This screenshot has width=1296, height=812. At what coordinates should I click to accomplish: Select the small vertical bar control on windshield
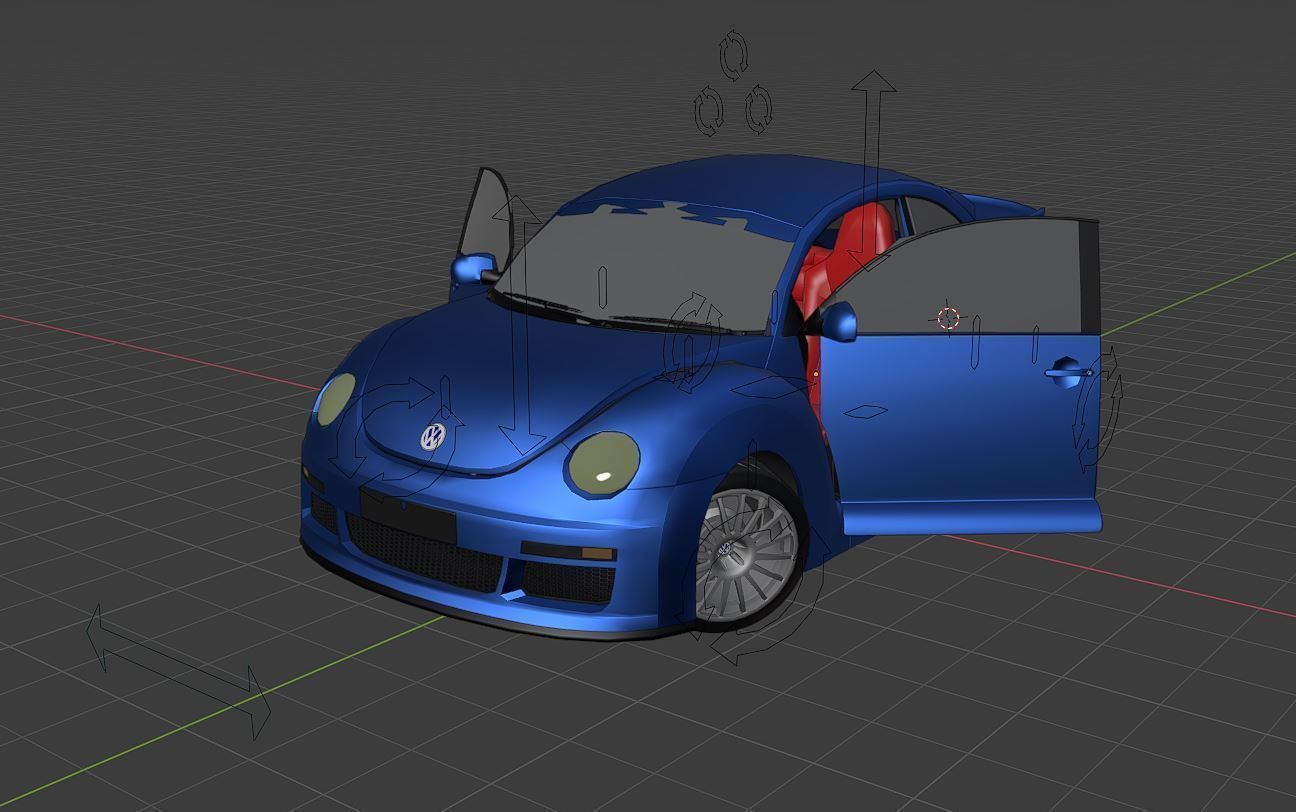pyautogui.click(x=602, y=287)
